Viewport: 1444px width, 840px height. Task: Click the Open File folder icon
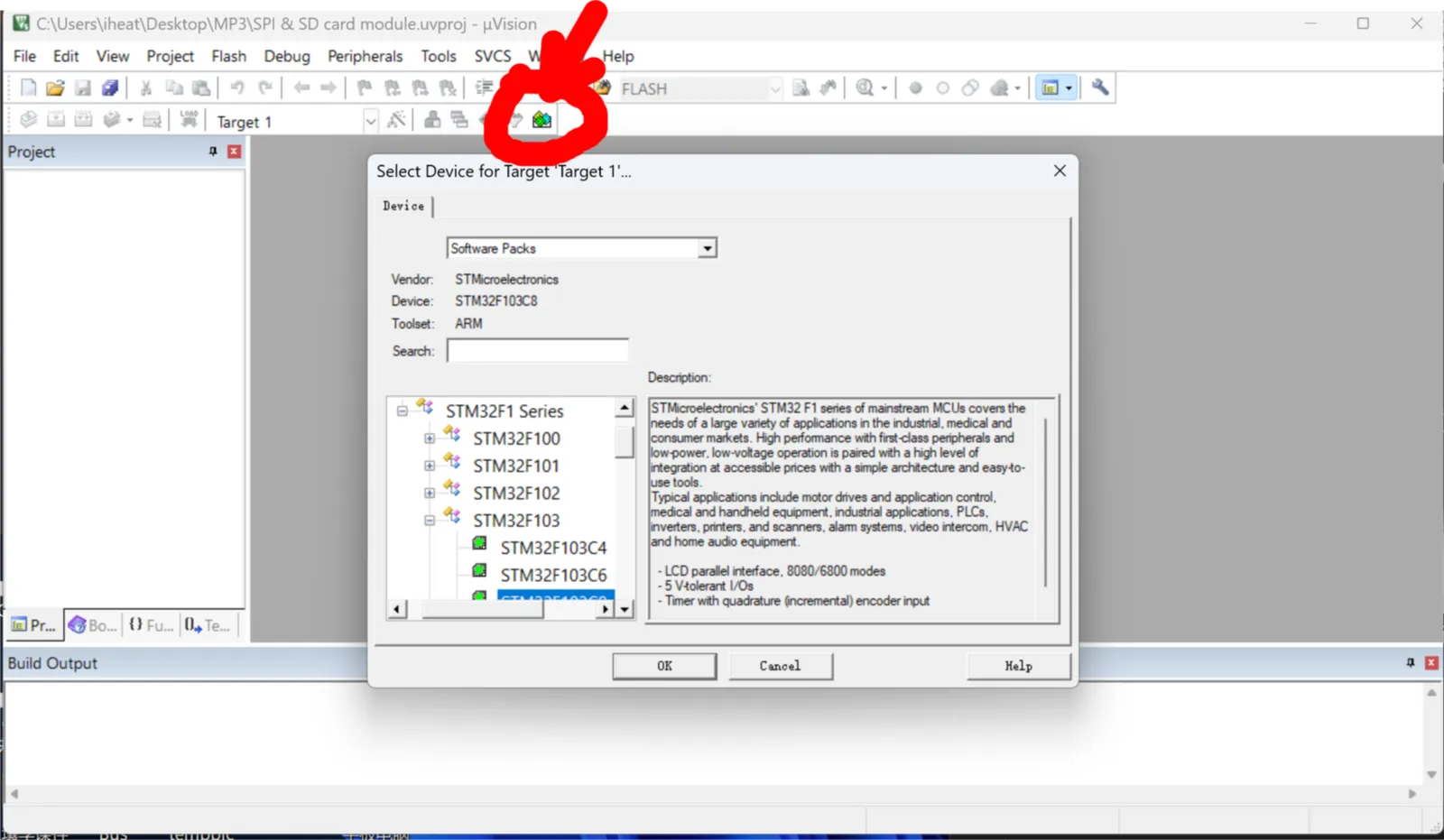(x=55, y=88)
